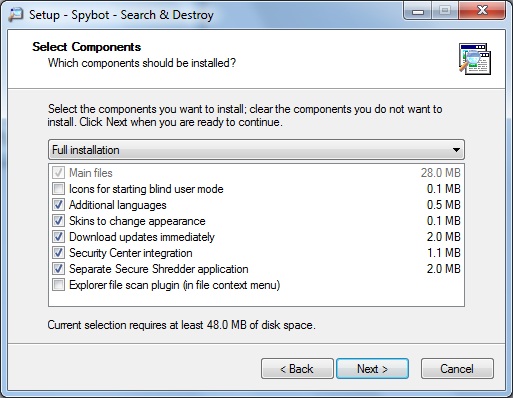Click the Spybot setup title bar icon
This screenshot has height=398, width=513.
[16, 15]
